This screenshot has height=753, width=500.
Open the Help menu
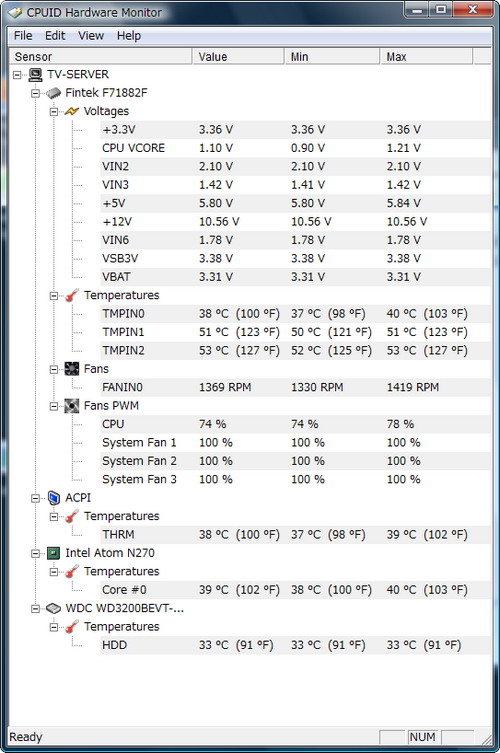coord(129,36)
